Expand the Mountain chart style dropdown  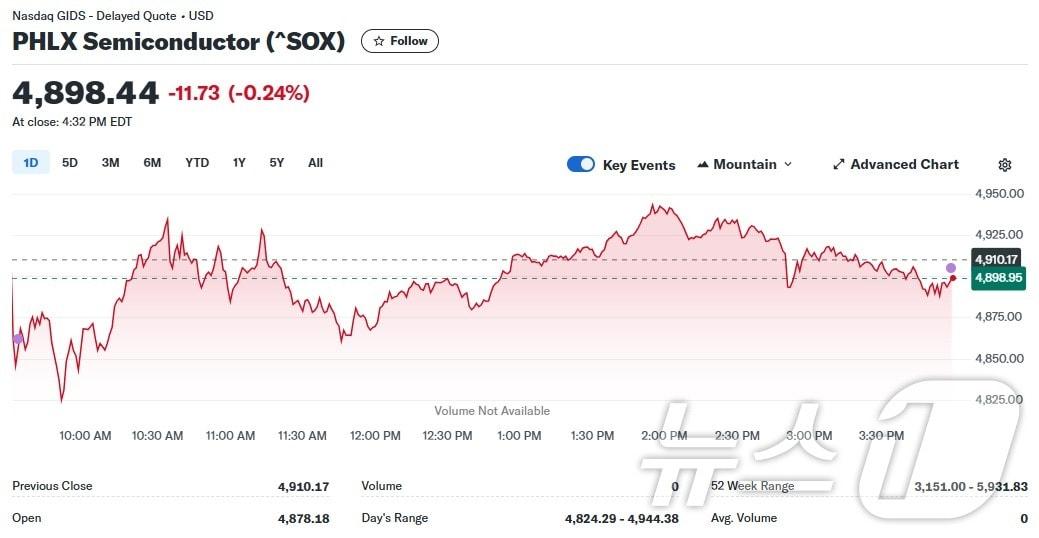click(787, 165)
